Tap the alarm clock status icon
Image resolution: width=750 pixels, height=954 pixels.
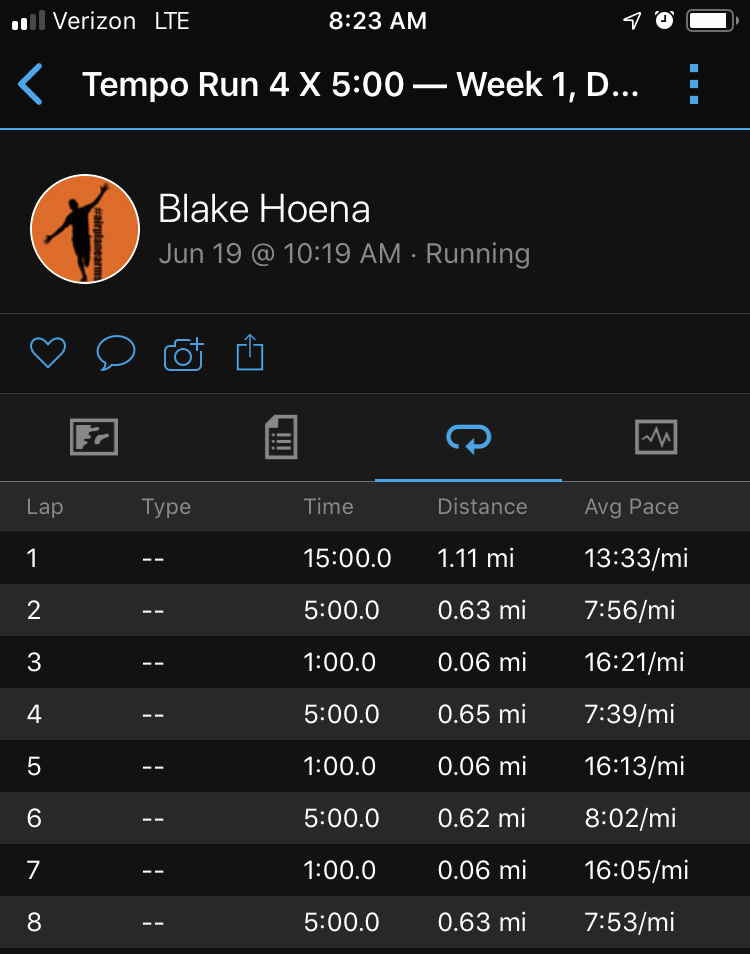(664, 21)
